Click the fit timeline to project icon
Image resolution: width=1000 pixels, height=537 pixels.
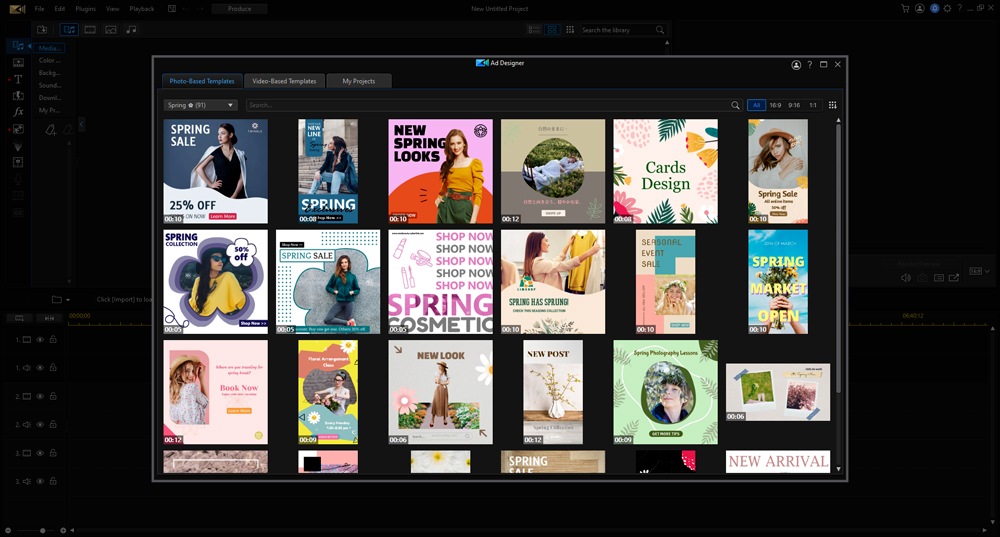(x=20, y=318)
